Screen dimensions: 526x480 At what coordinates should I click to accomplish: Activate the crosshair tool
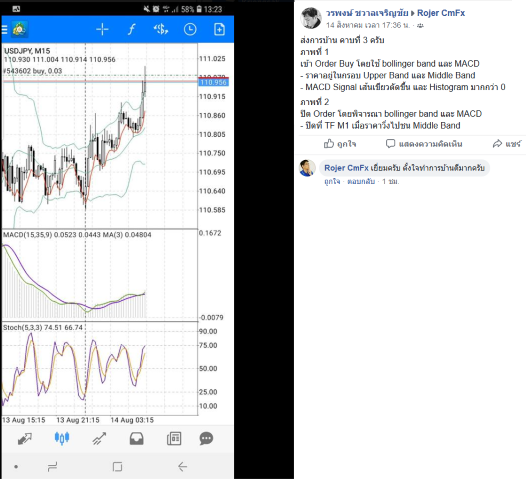pos(102,30)
